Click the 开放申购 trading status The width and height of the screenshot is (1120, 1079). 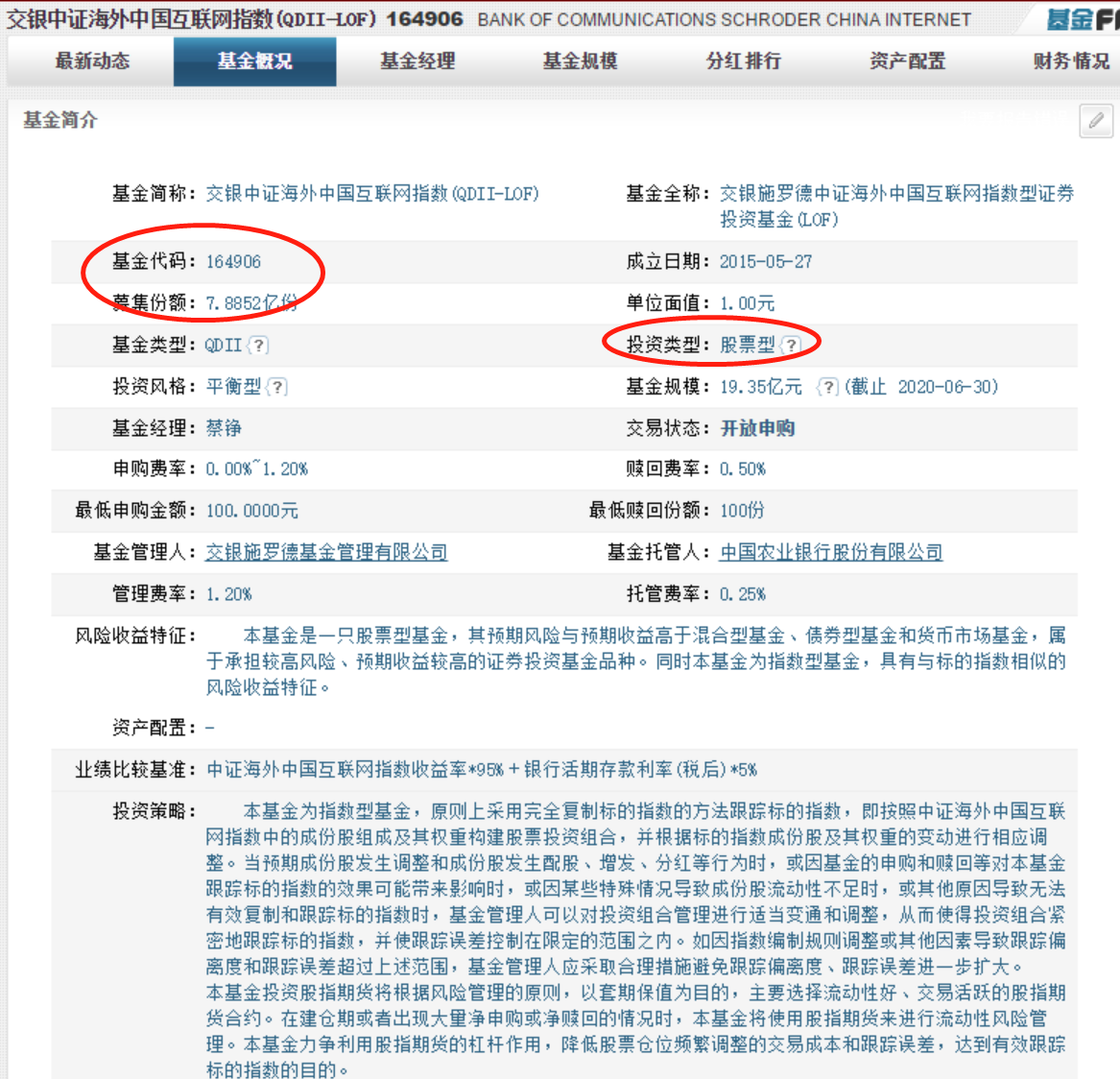tap(757, 429)
